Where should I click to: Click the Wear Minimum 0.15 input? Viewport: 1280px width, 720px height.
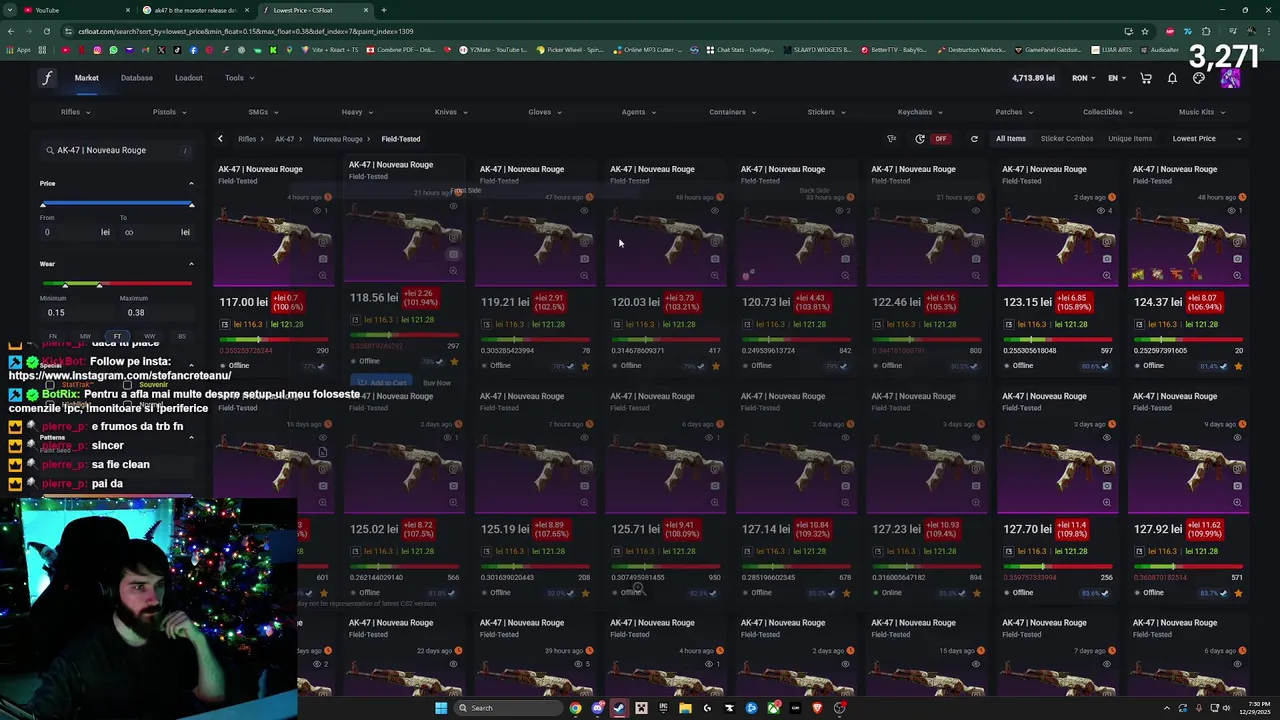coord(75,312)
